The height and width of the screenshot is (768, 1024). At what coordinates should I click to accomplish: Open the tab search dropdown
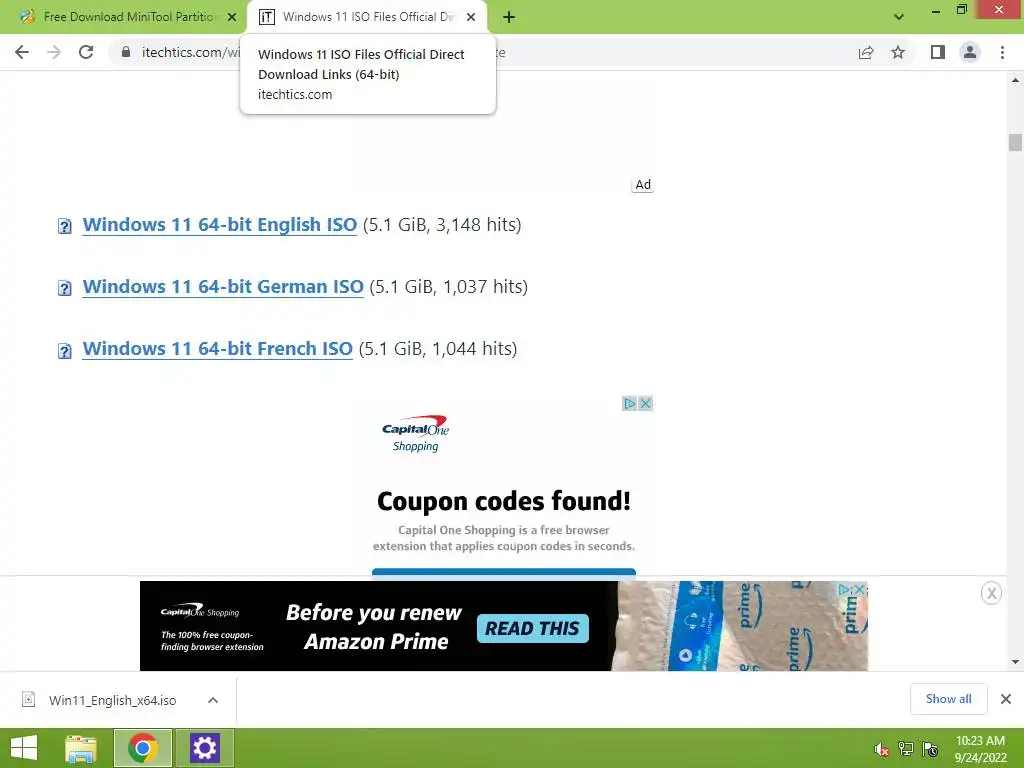coord(899,18)
